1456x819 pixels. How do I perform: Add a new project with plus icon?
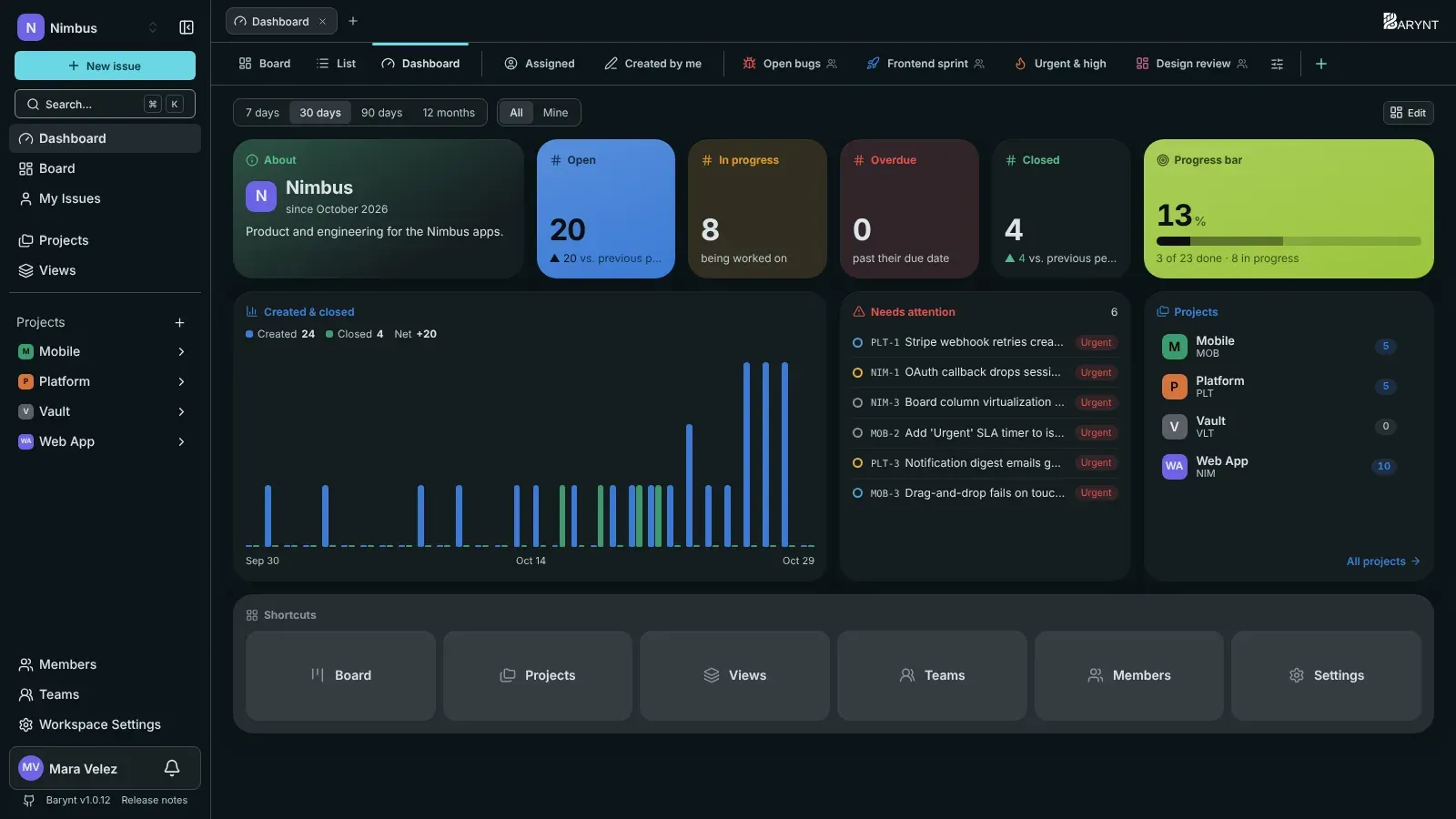(179, 322)
